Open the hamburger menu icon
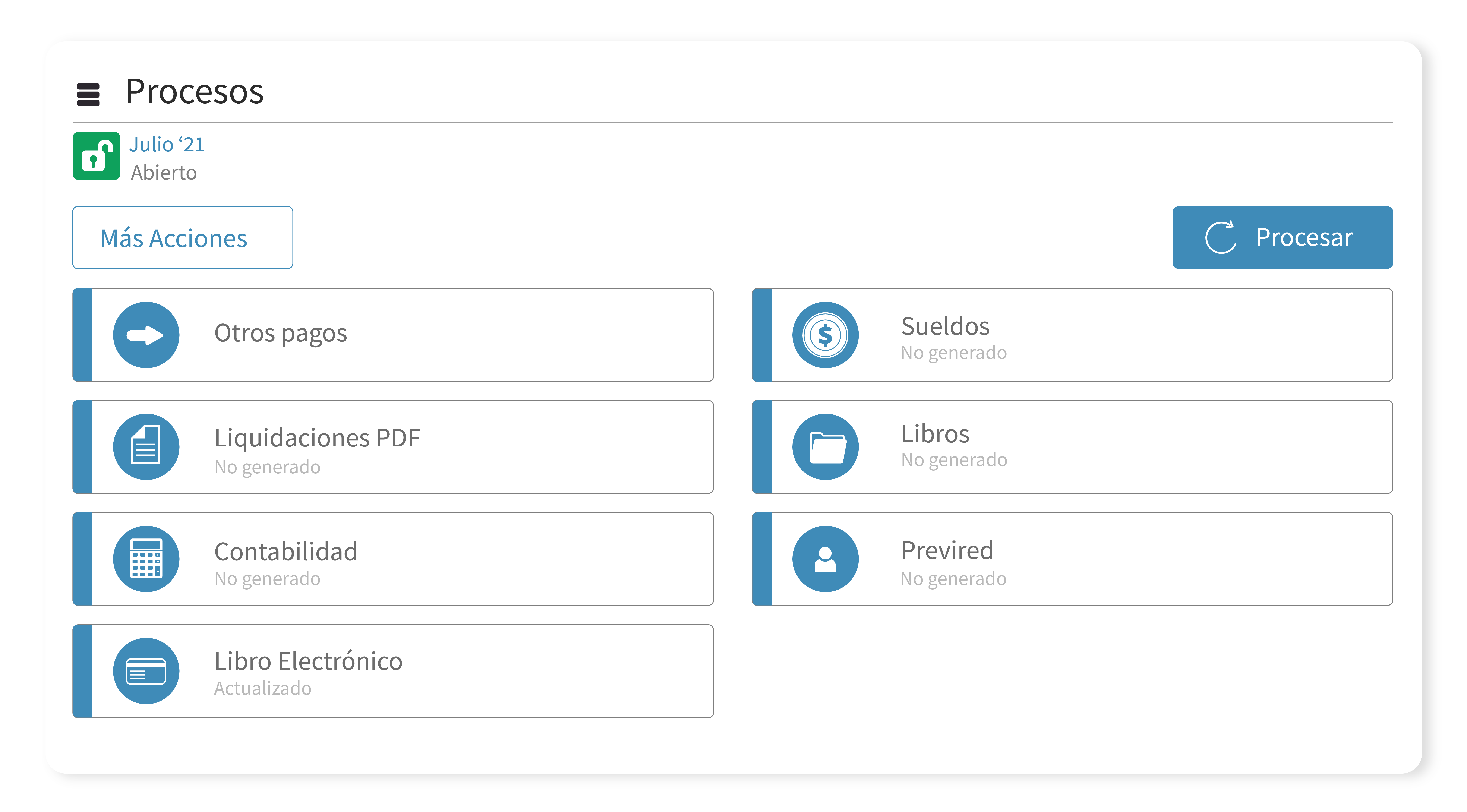This screenshot has width=1467, height=812. [88, 95]
